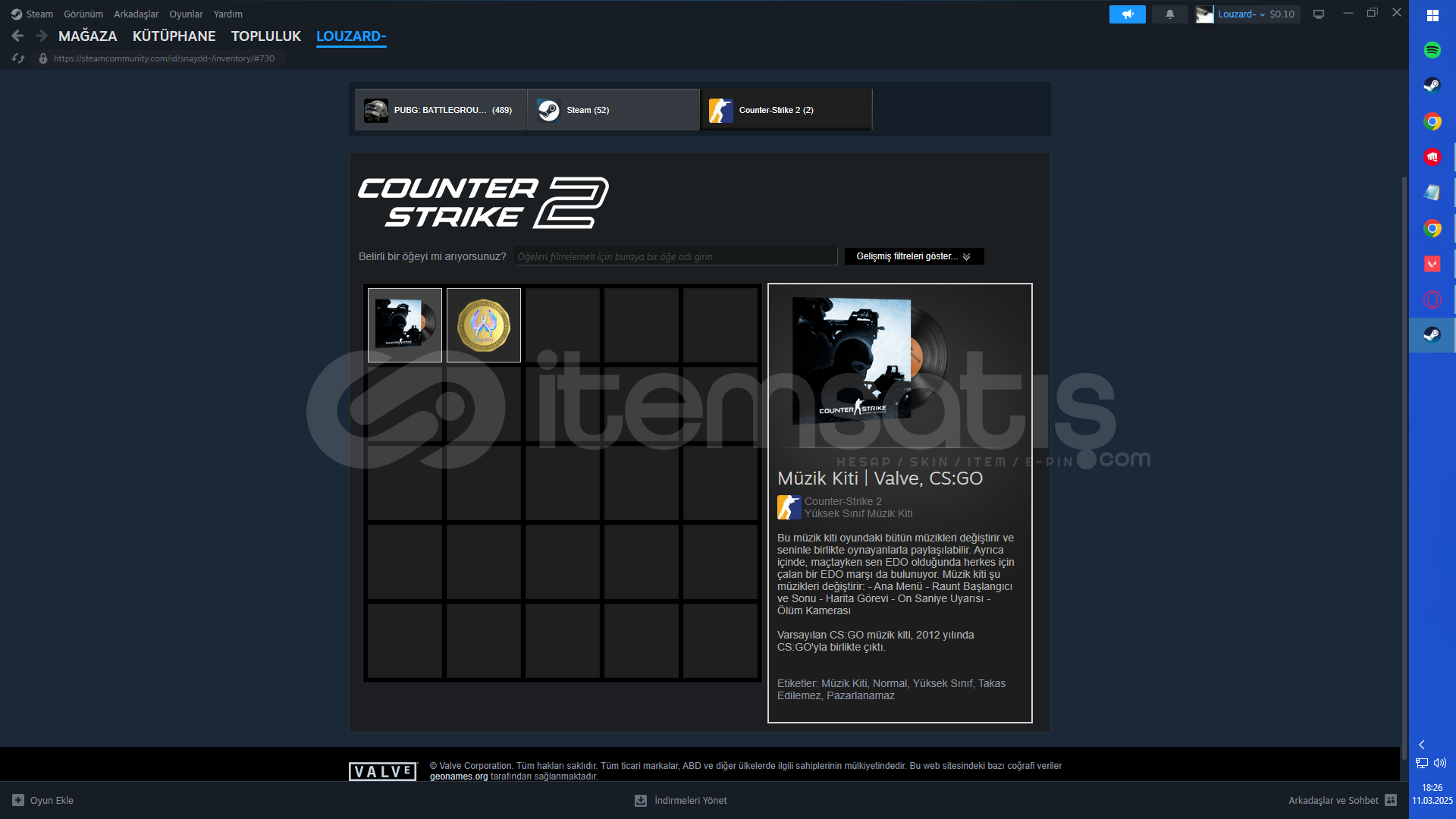Click the steamcommunity URL address
This screenshot has height=819, width=1456.
tap(164, 58)
